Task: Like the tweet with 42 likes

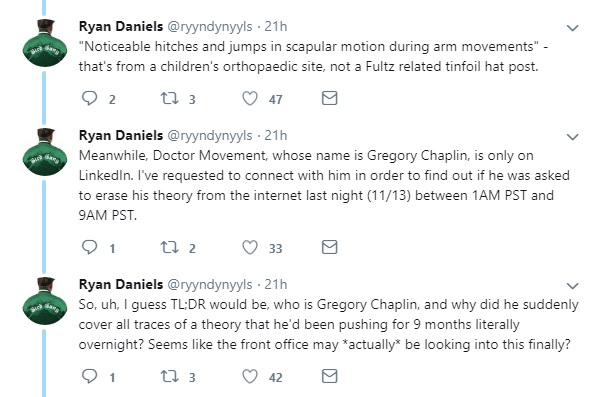Action: (x=250, y=376)
